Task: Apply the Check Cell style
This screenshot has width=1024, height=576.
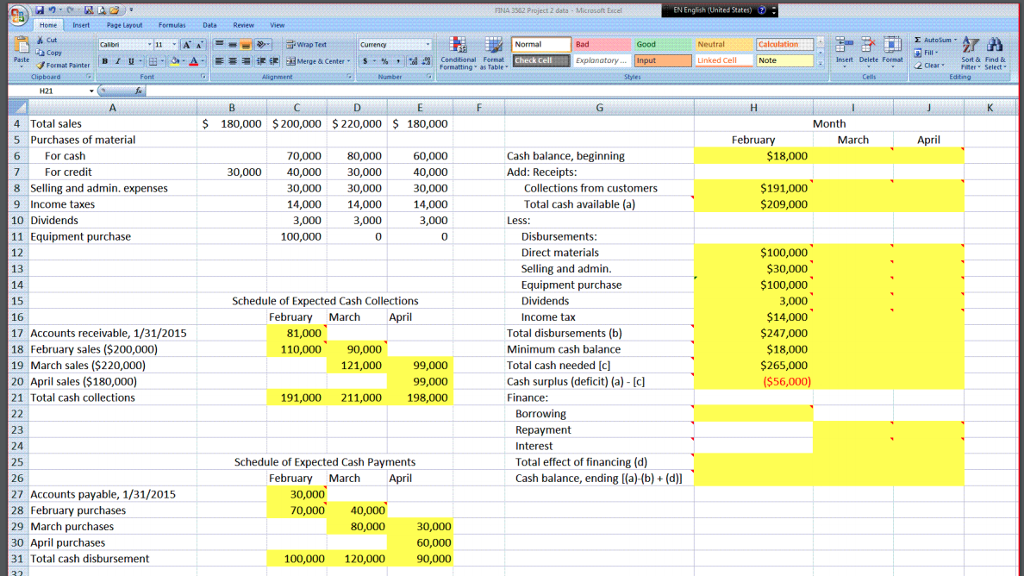Action: [x=541, y=60]
